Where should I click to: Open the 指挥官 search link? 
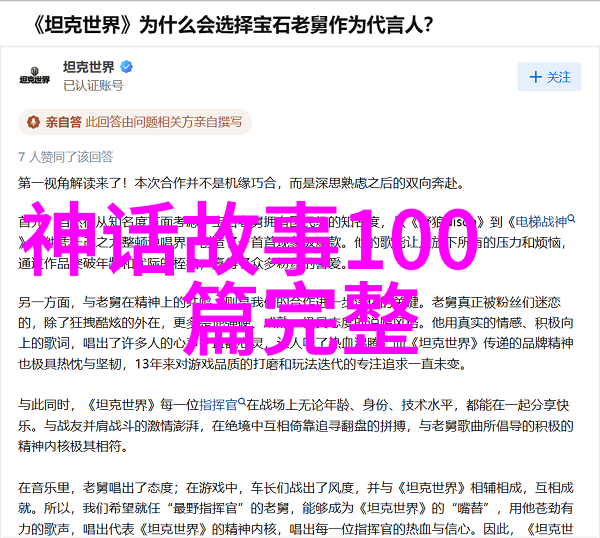click(222, 404)
